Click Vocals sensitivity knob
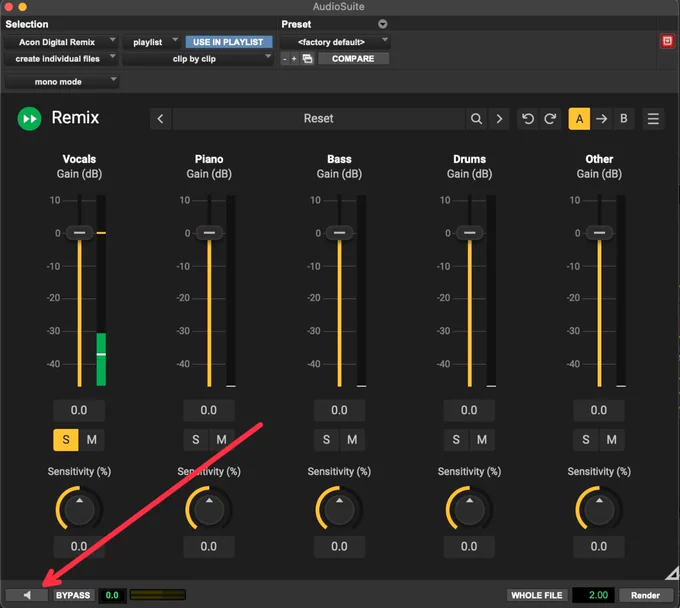The height and width of the screenshot is (608, 680). click(x=79, y=508)
